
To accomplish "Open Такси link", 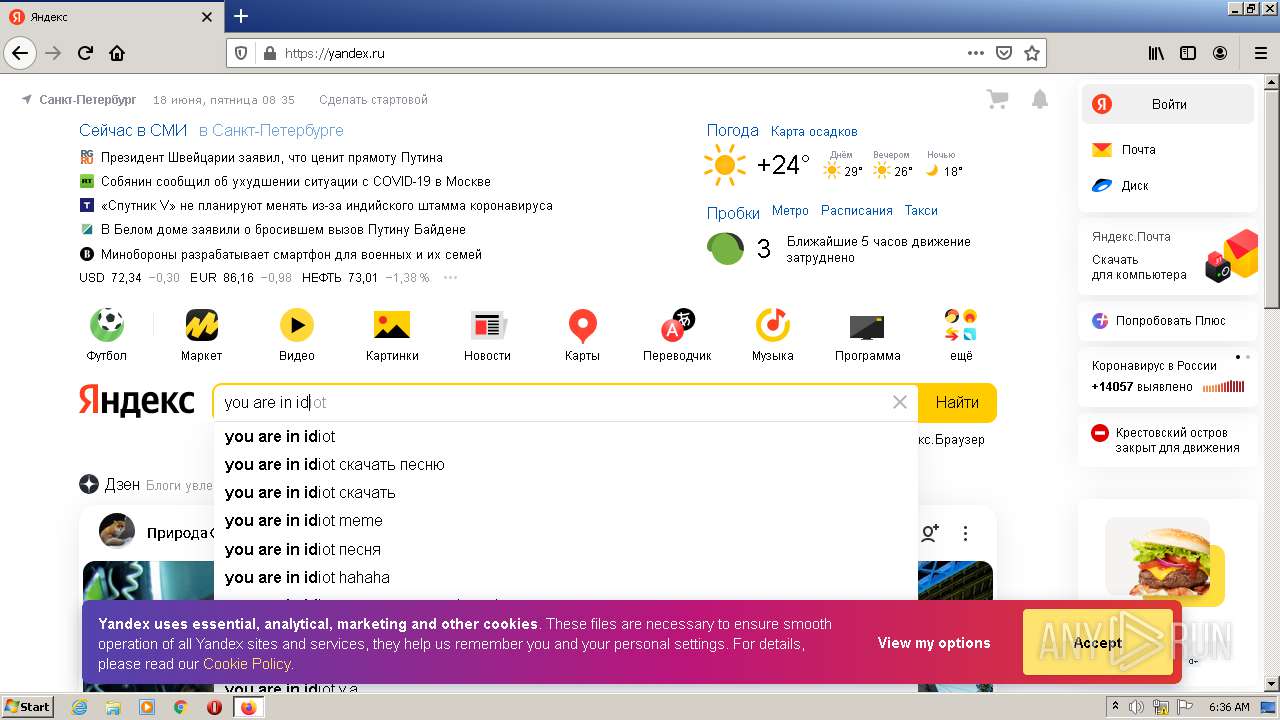I will click(x=921, y=210).
